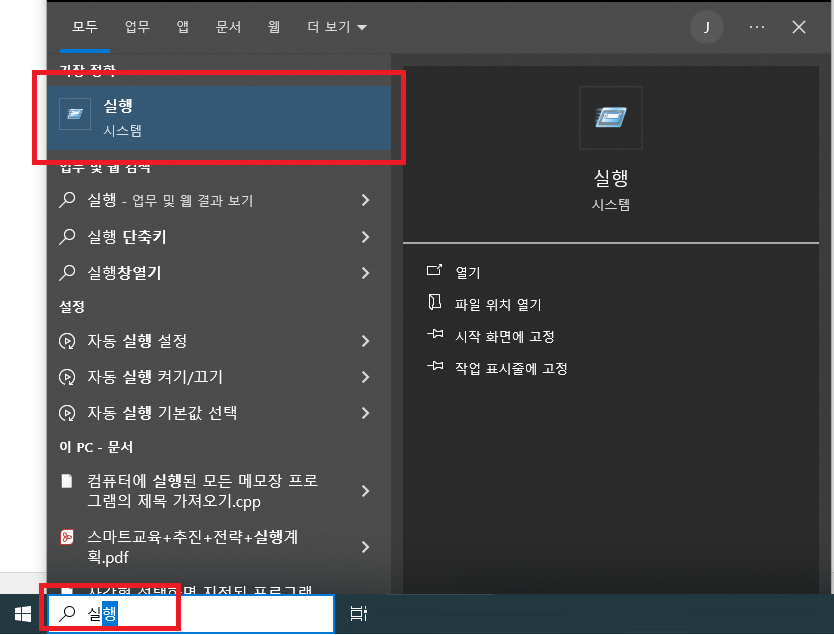Close the search panel with X
This screenshot has height=635, width=834.
[x=798, y=27]
